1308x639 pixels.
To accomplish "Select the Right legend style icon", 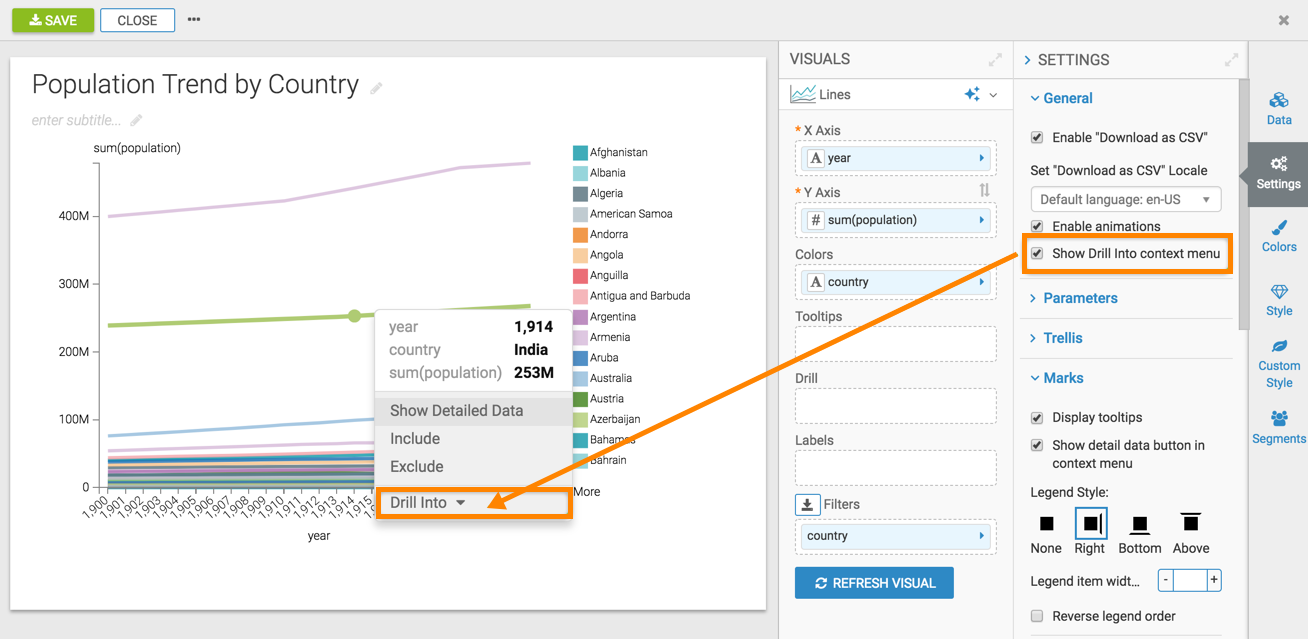I will [1090, 523].
